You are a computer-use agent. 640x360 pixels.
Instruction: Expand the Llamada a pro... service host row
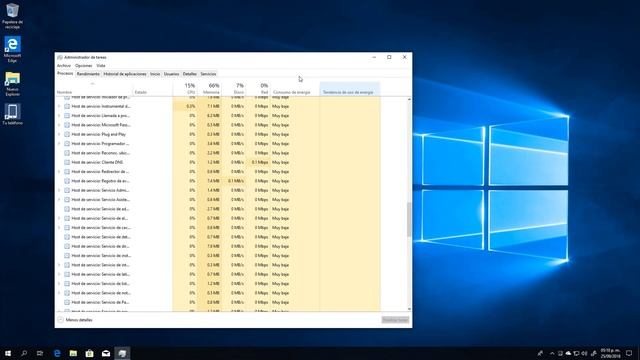(59, 116)
